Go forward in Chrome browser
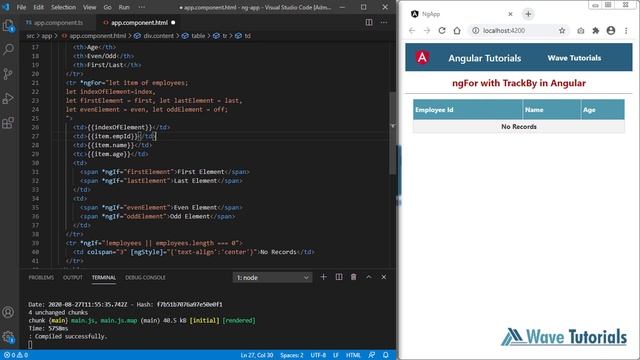 click(427, 31)
